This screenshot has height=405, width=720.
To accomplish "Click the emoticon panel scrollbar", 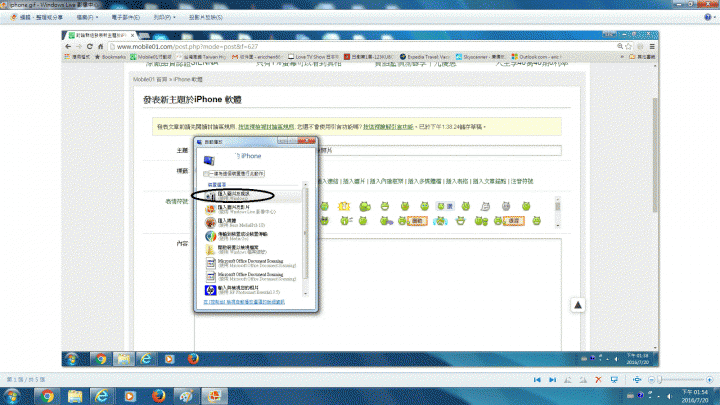I will click(x=558, y=212).
